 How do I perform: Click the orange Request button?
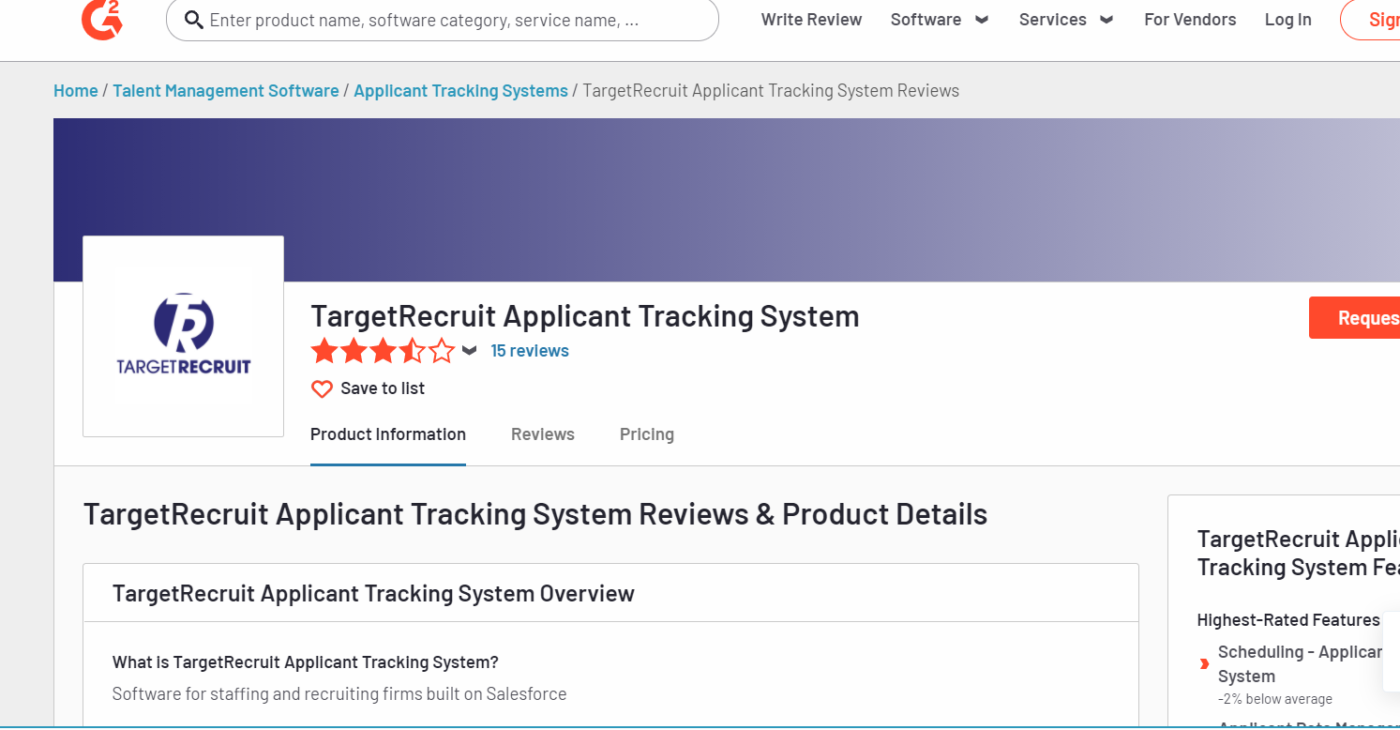tap(1354, 318)
